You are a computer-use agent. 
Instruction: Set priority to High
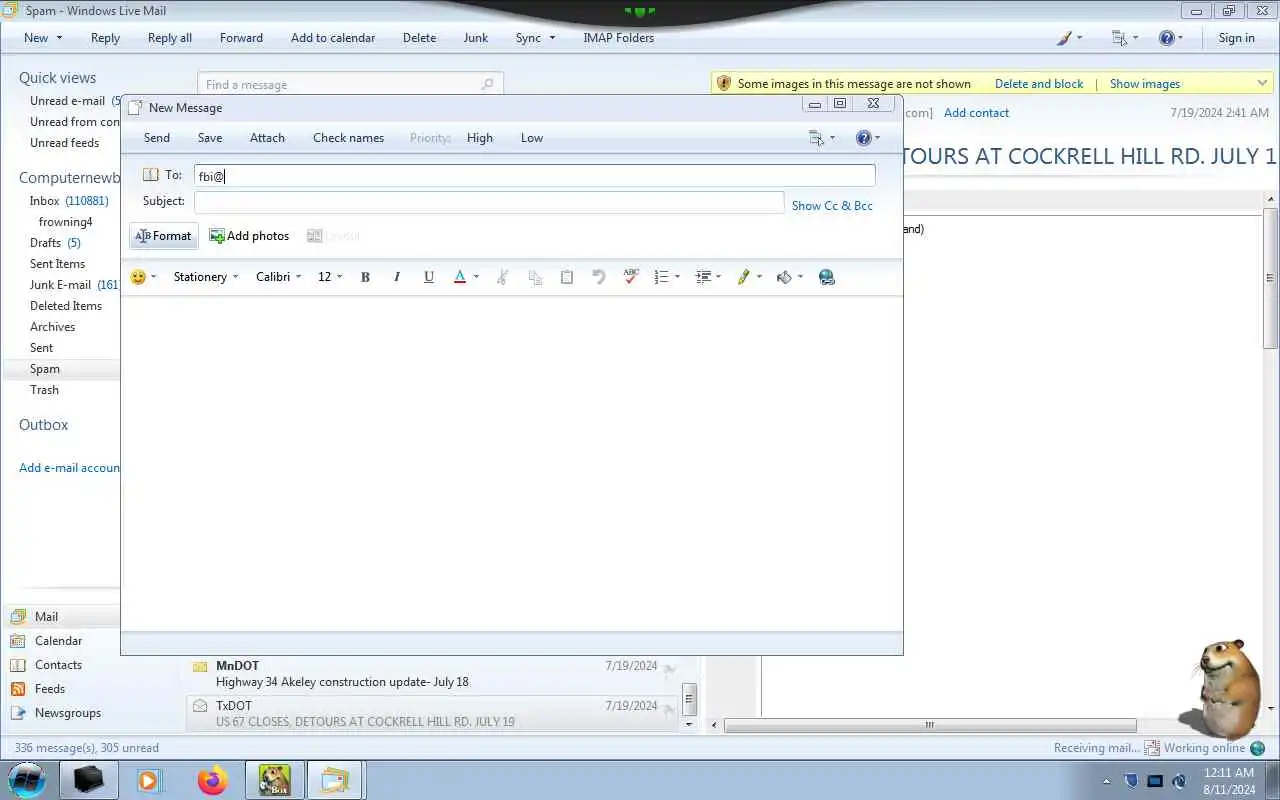(480, 138)
